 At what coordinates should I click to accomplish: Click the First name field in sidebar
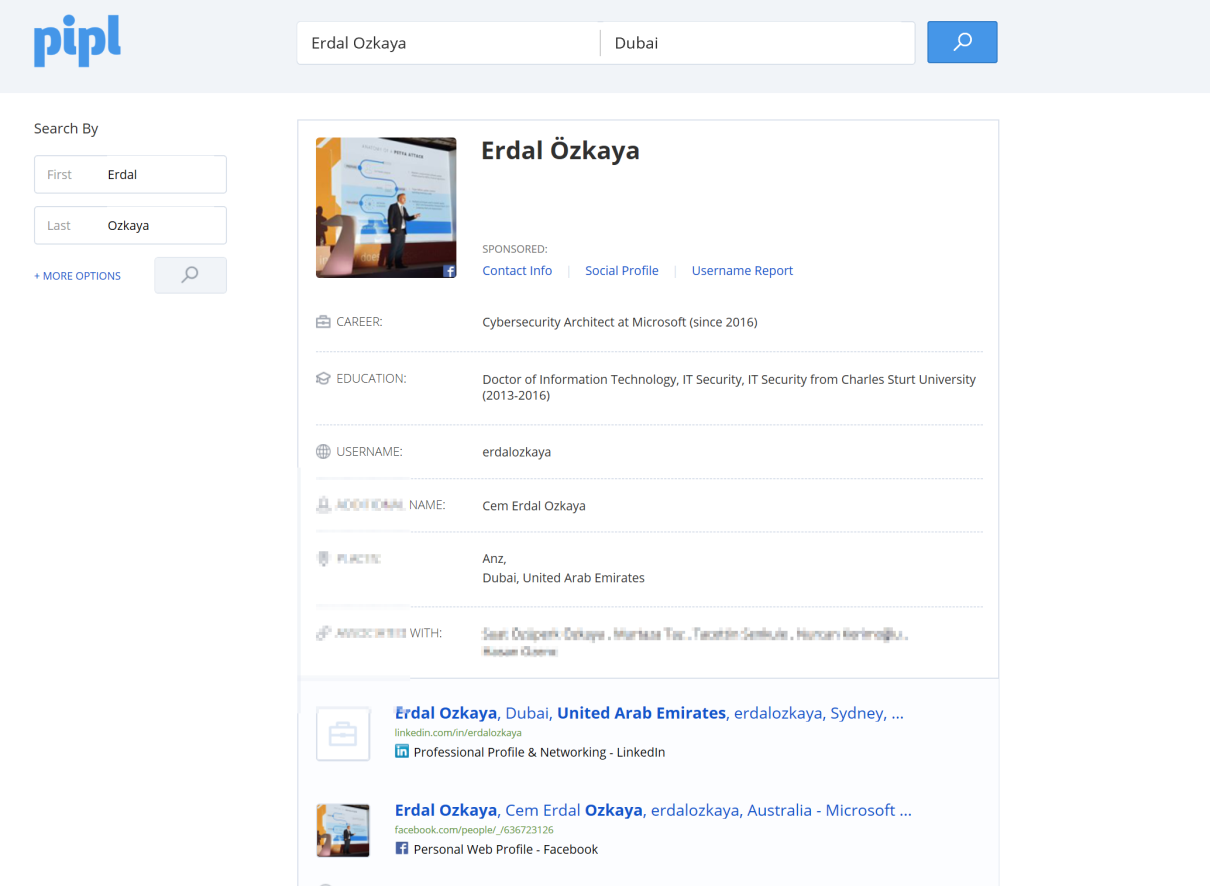pos(130,174)
